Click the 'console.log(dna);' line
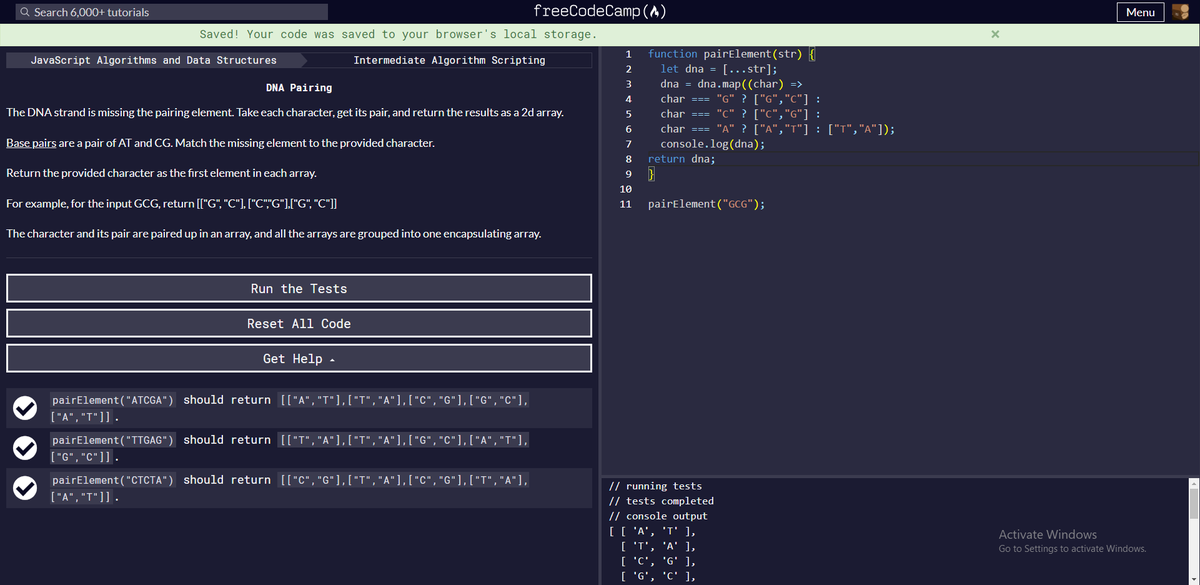The image size is (1200, 585). click(x=713, y=144)
